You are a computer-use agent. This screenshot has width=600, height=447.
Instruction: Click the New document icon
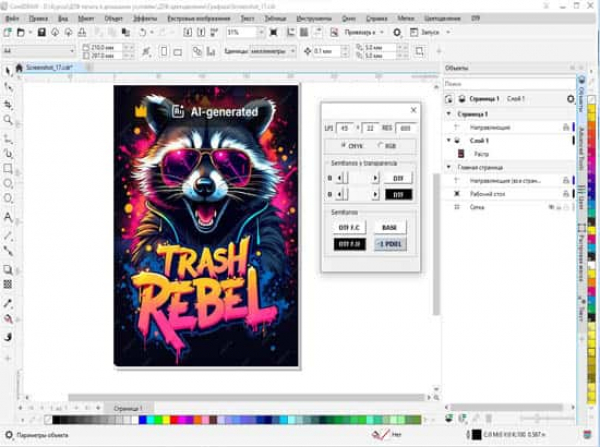click(x=7, y=33)
